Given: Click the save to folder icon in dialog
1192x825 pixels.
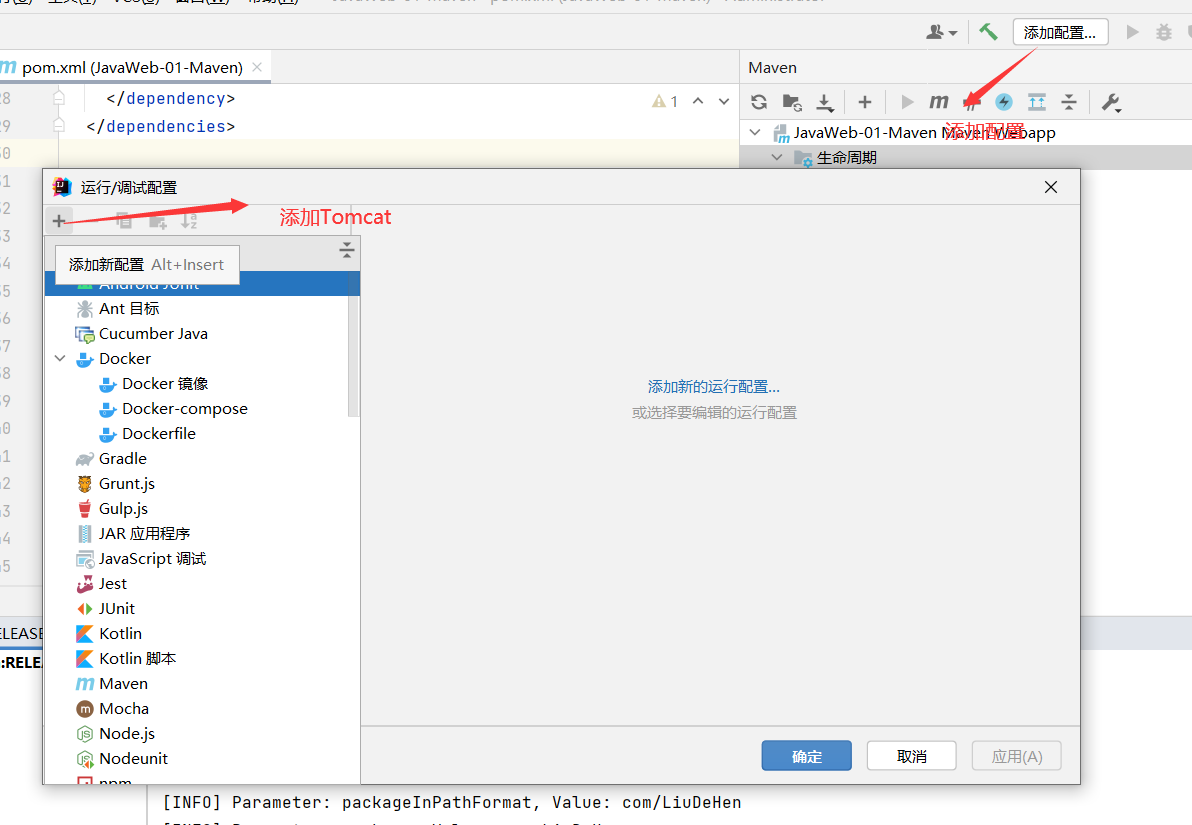Looking at the screenshot, I should [x=157, y=221].
